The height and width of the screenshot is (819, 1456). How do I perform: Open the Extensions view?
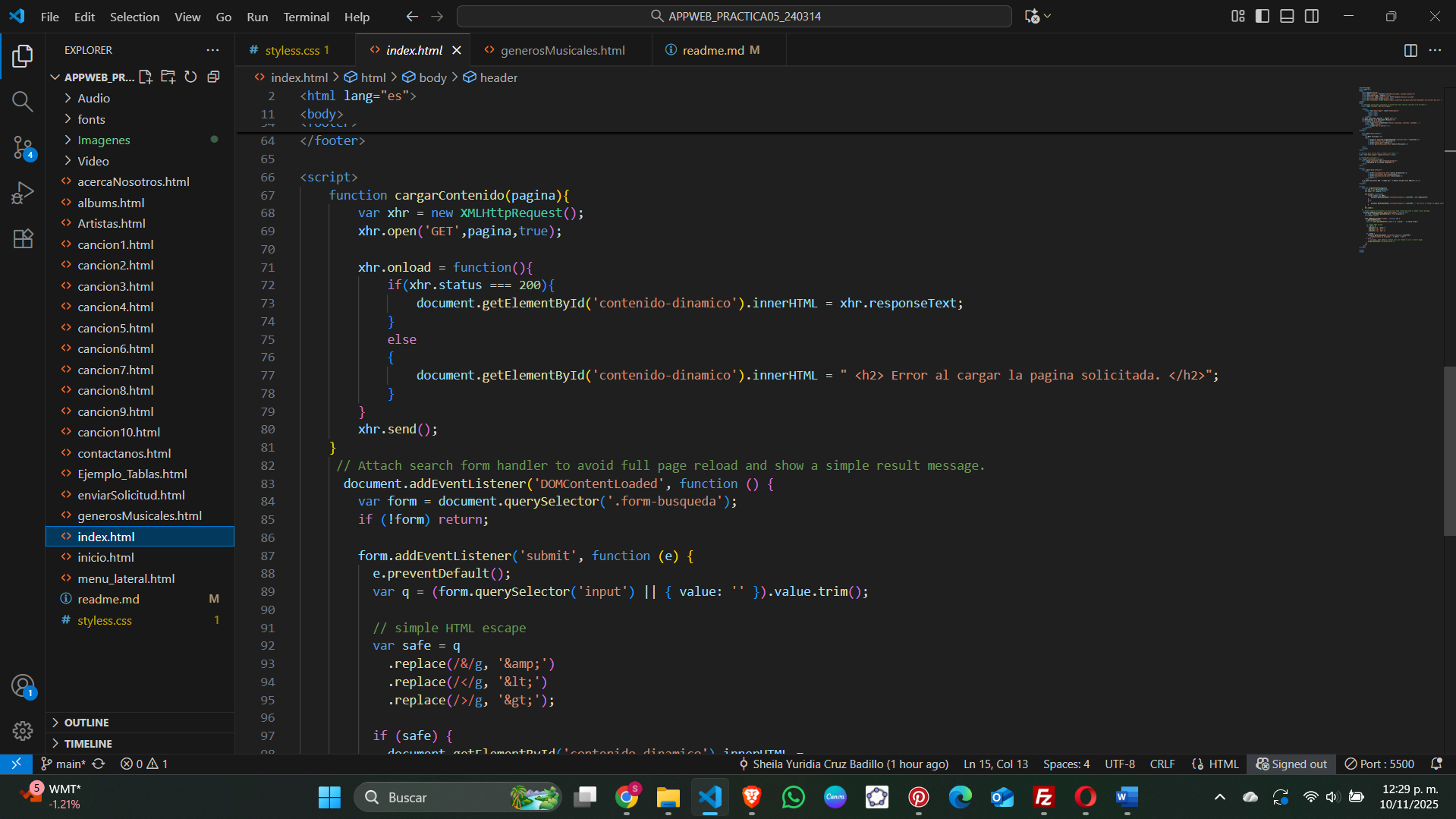click(23, 238)
